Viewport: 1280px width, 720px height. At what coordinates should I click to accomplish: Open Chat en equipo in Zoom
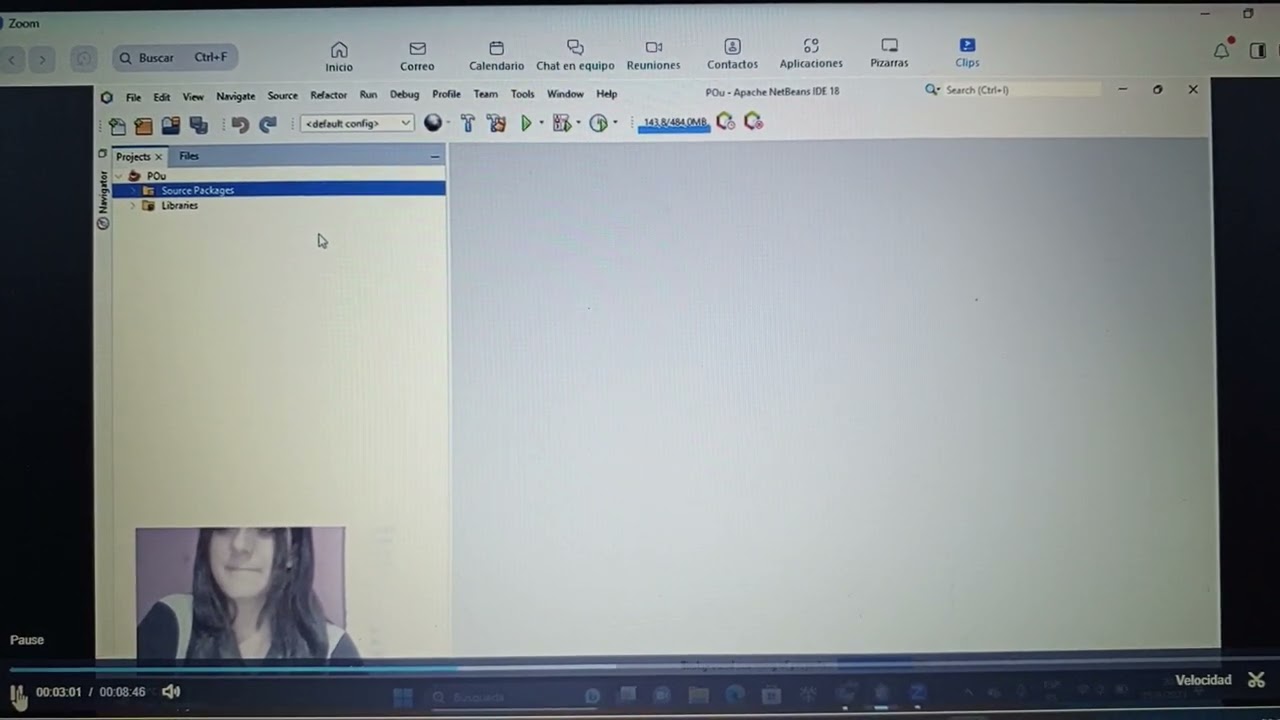(x=575, y=56)
